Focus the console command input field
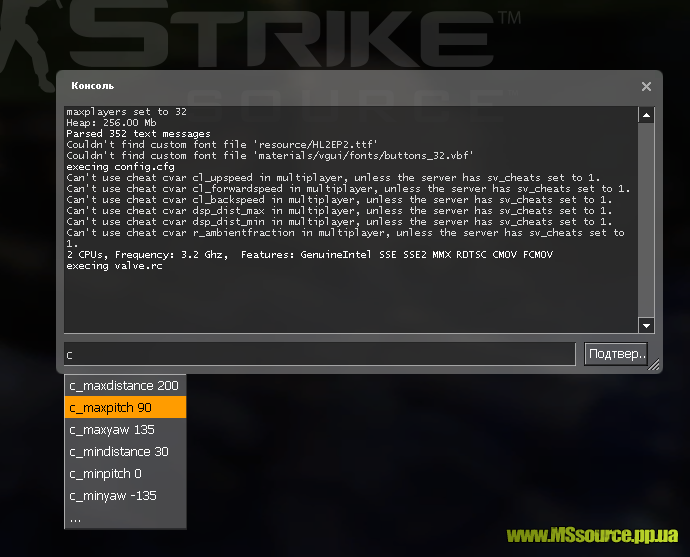 click(320, 354)
